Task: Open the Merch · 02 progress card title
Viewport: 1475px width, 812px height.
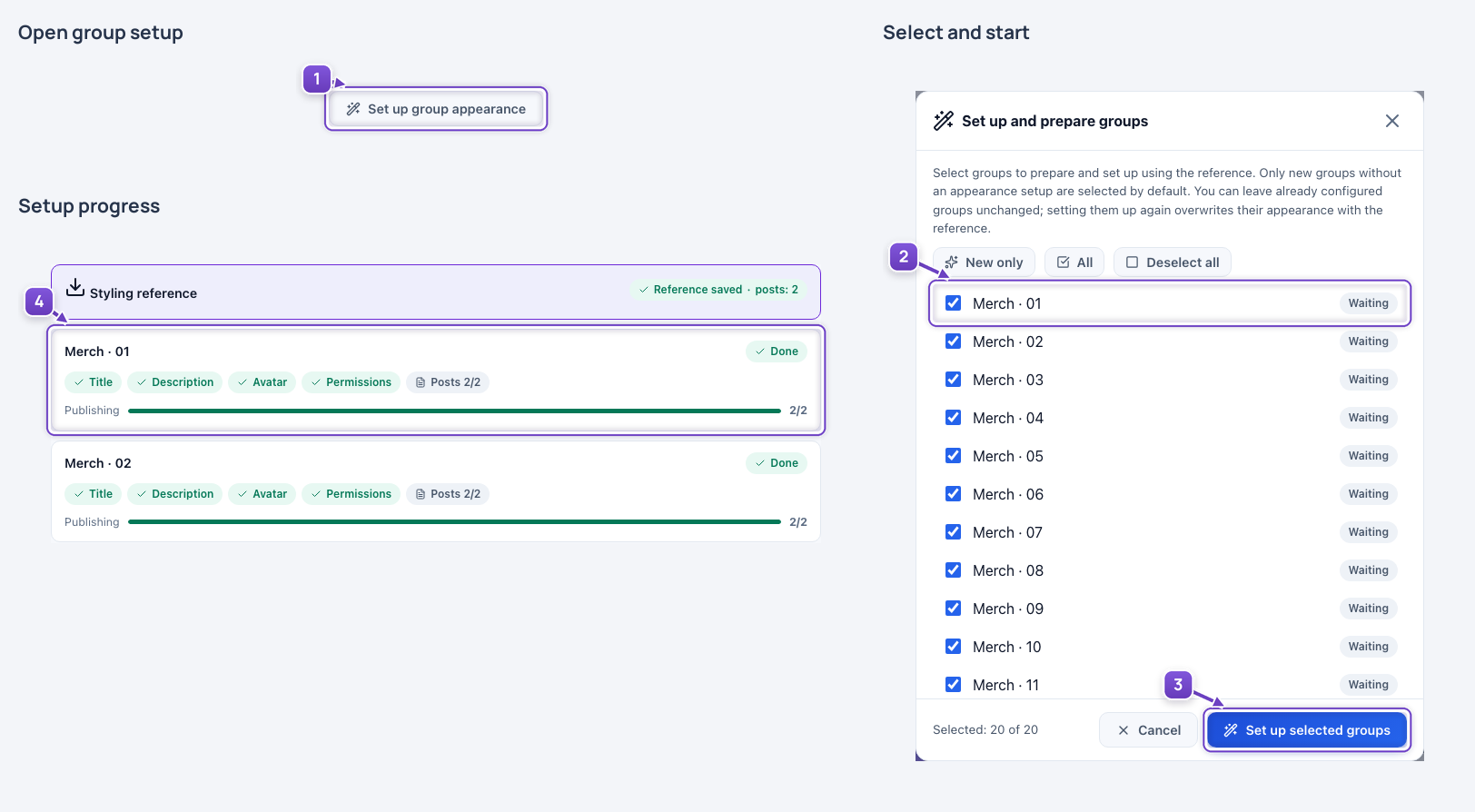Action: click(98, 463)
